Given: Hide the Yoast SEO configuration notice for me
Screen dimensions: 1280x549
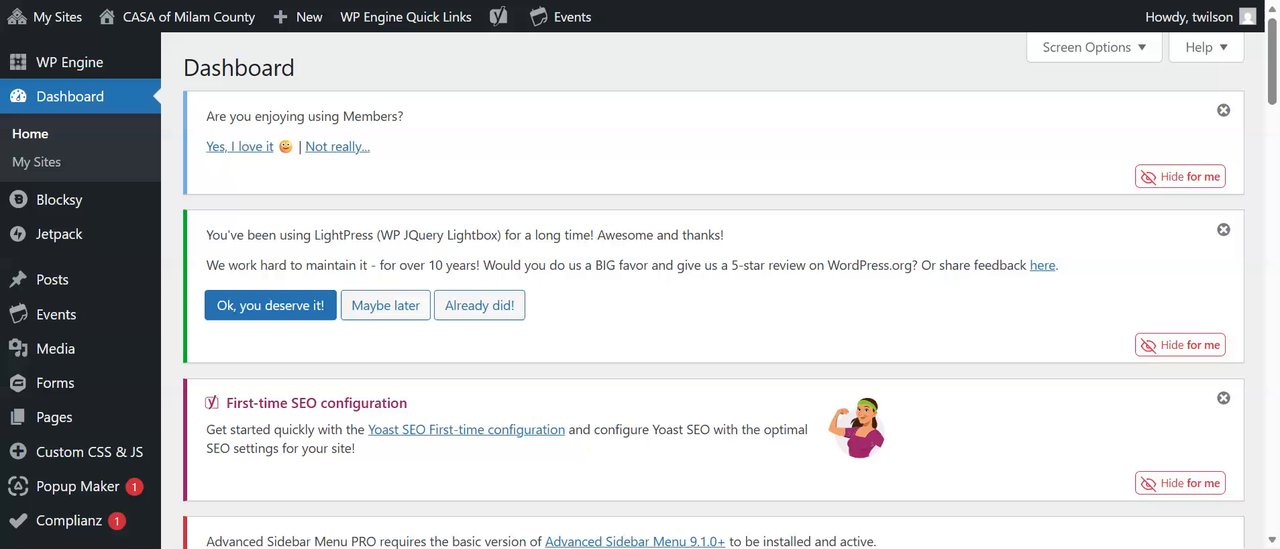Looking at the screenshot, I should click(x=1180, y=483).
